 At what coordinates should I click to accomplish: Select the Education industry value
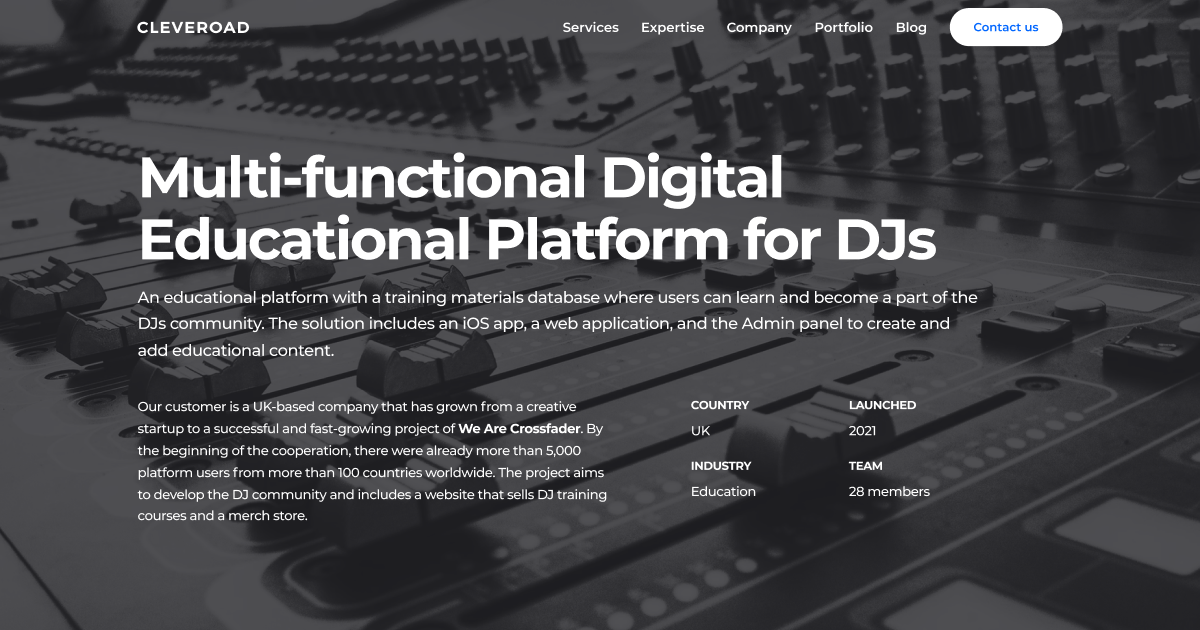(x=723, y=491)
